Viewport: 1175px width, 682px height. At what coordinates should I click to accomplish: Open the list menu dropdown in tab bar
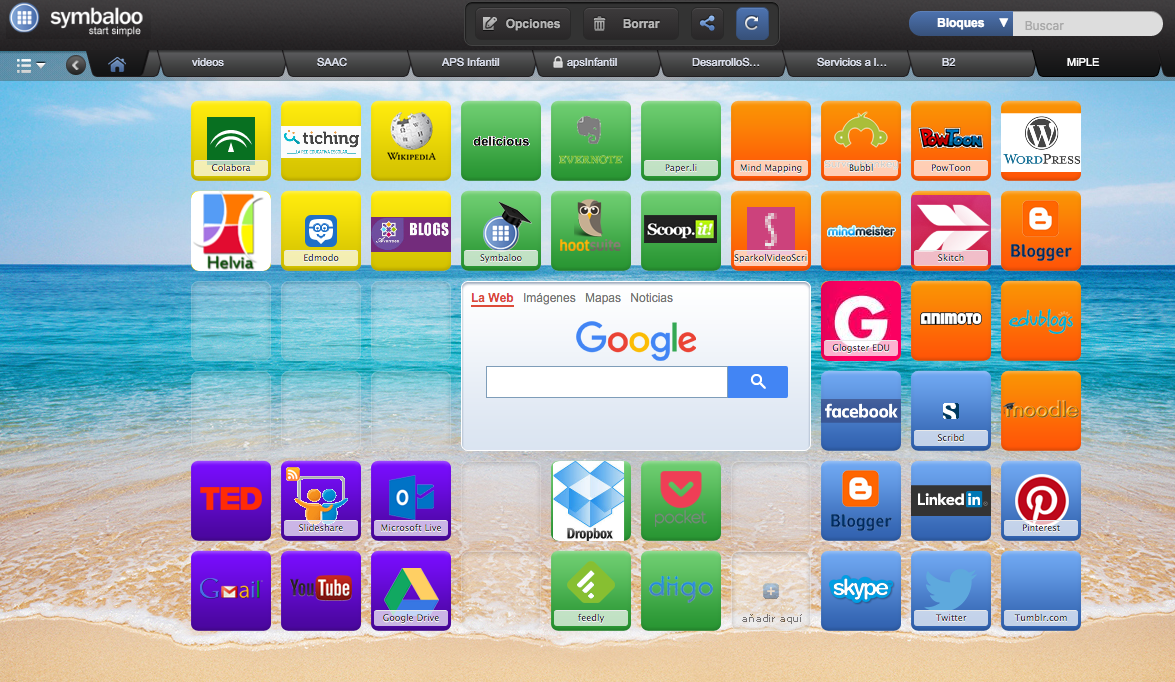(x=31, y=65)
